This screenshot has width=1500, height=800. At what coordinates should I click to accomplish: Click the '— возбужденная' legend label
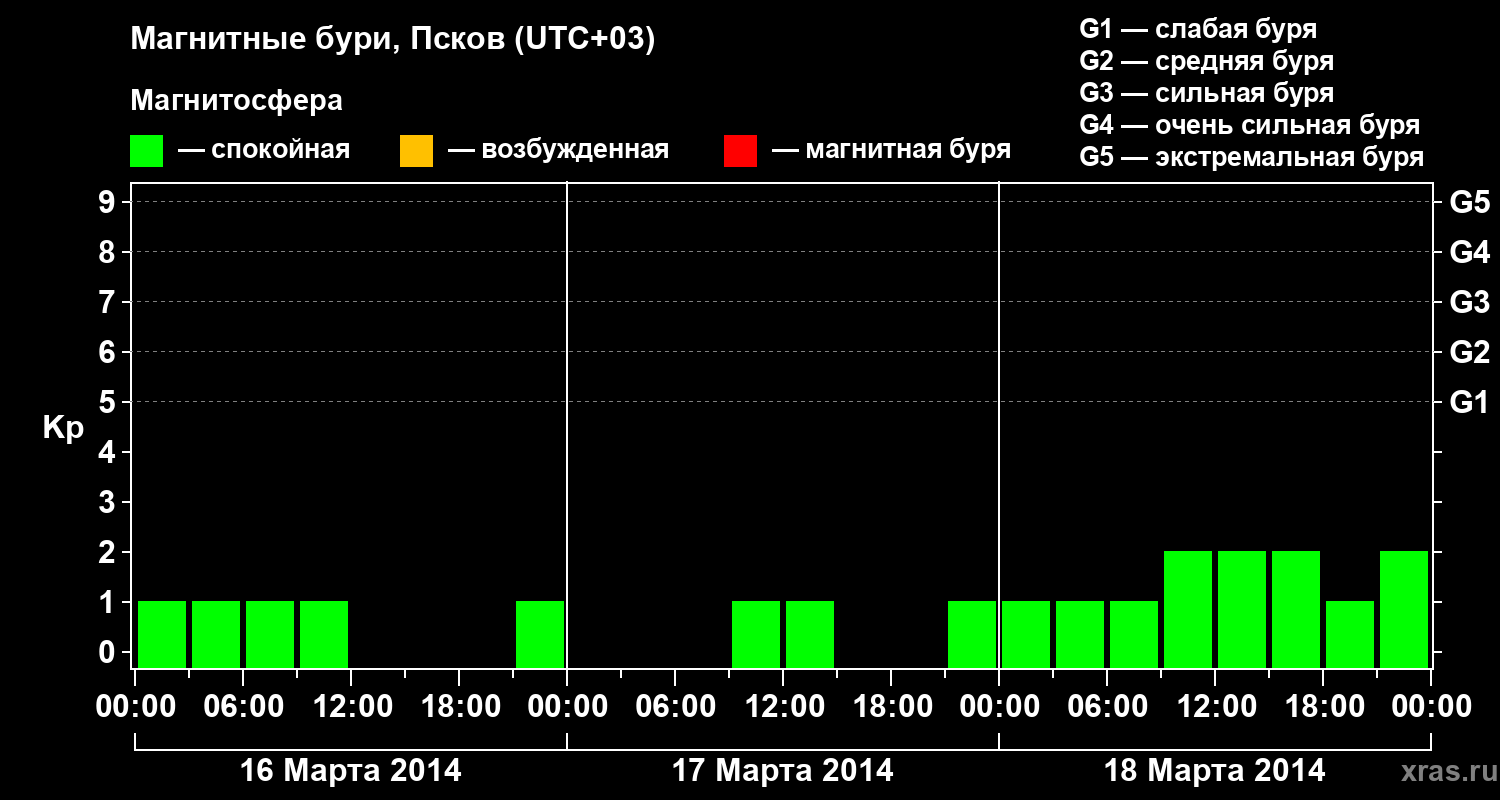click(x=558, y=151)
